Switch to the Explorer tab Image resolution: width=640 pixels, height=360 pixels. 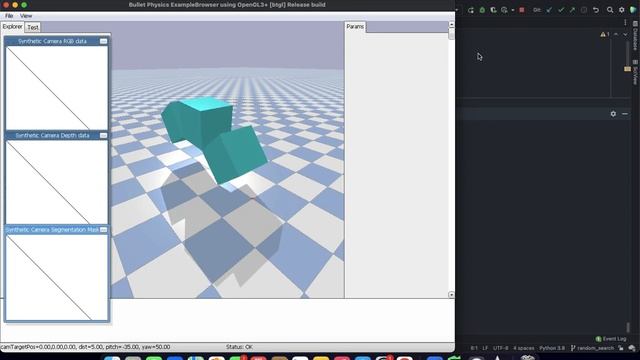[12, 27]
